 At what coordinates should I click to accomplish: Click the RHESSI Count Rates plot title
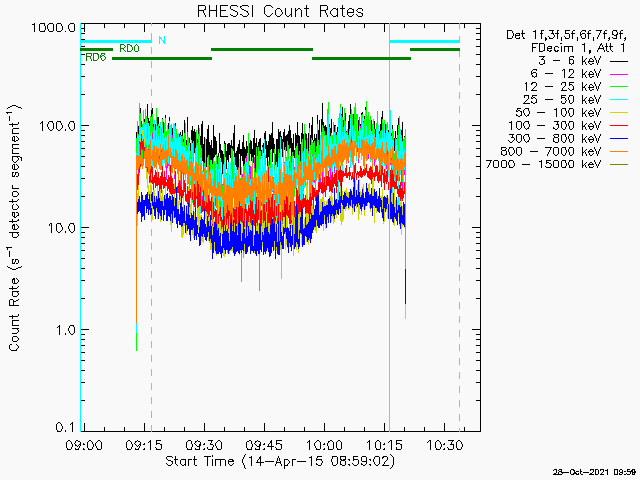pos(280,12)
